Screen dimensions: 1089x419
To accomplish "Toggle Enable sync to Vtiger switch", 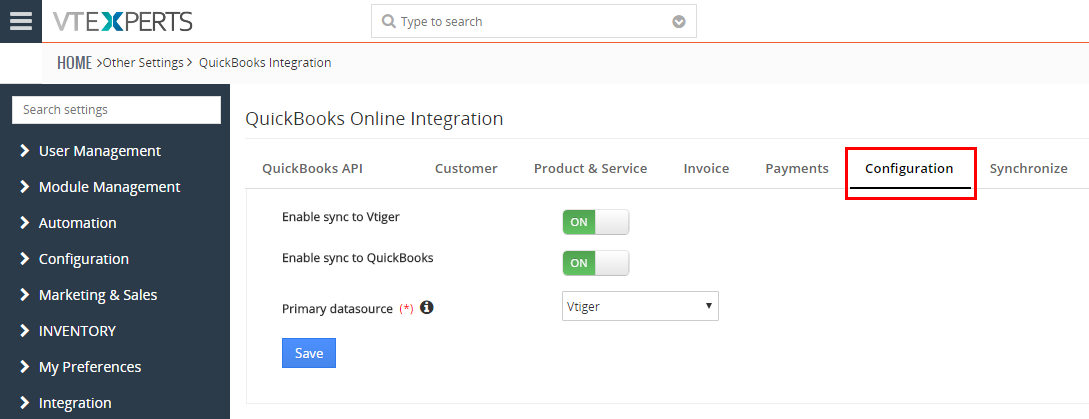I will (x=595, y=222).
